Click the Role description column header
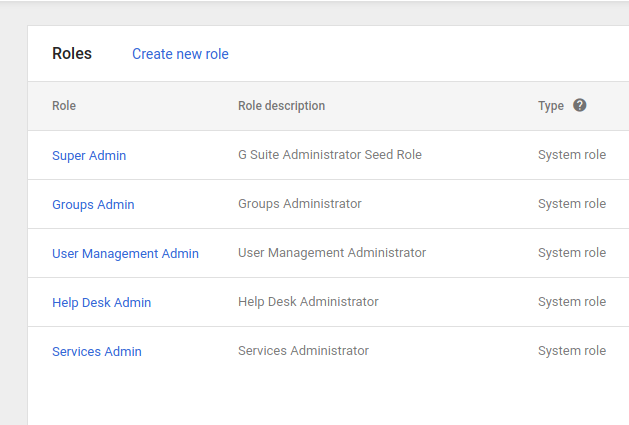The height and width of the screenshot is (425, 629). [x=281, y=106]
